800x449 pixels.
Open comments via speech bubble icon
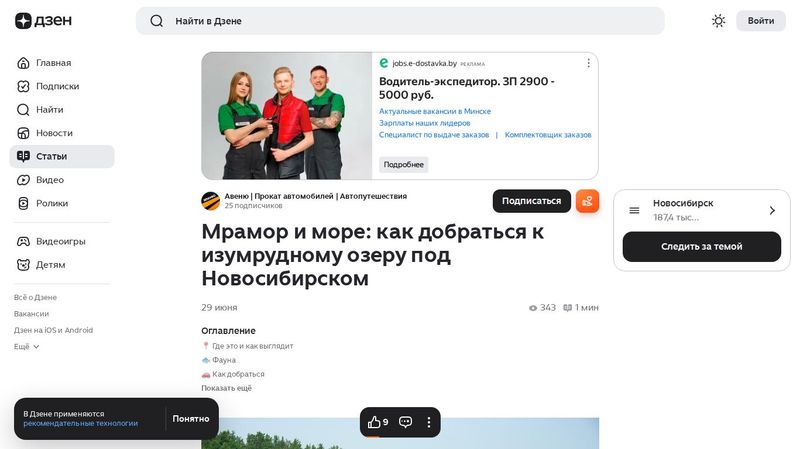406,422
